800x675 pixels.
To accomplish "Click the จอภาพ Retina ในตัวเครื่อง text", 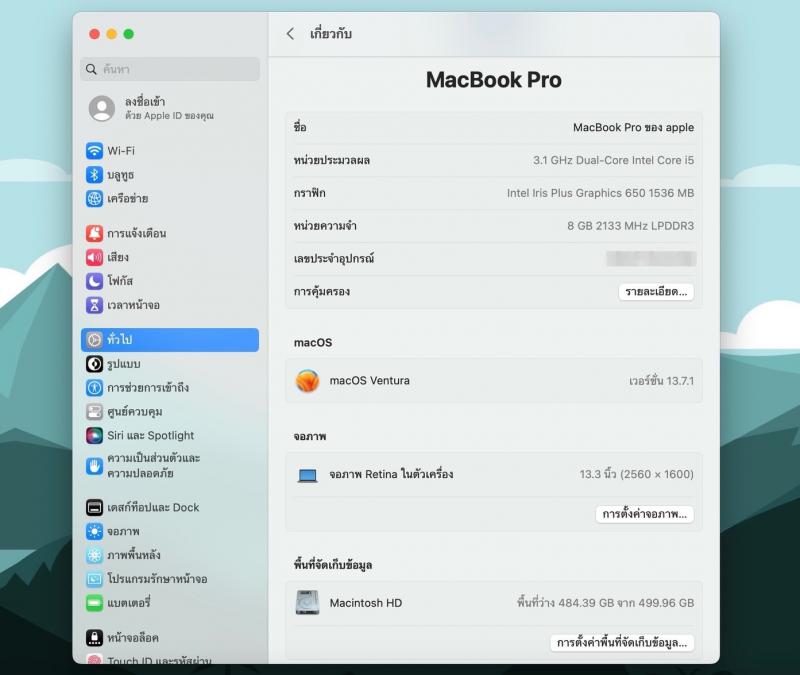I will (391, 474).
